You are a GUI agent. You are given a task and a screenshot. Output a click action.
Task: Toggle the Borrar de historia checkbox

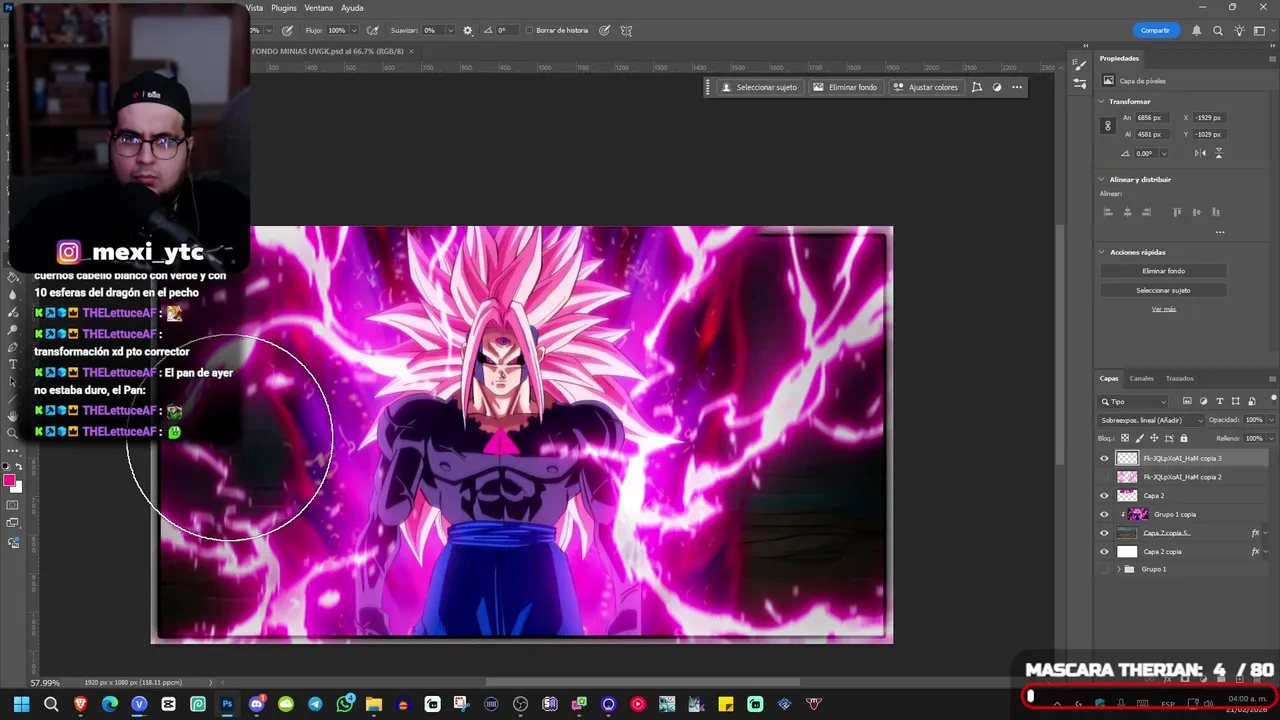tap(530, 30)
